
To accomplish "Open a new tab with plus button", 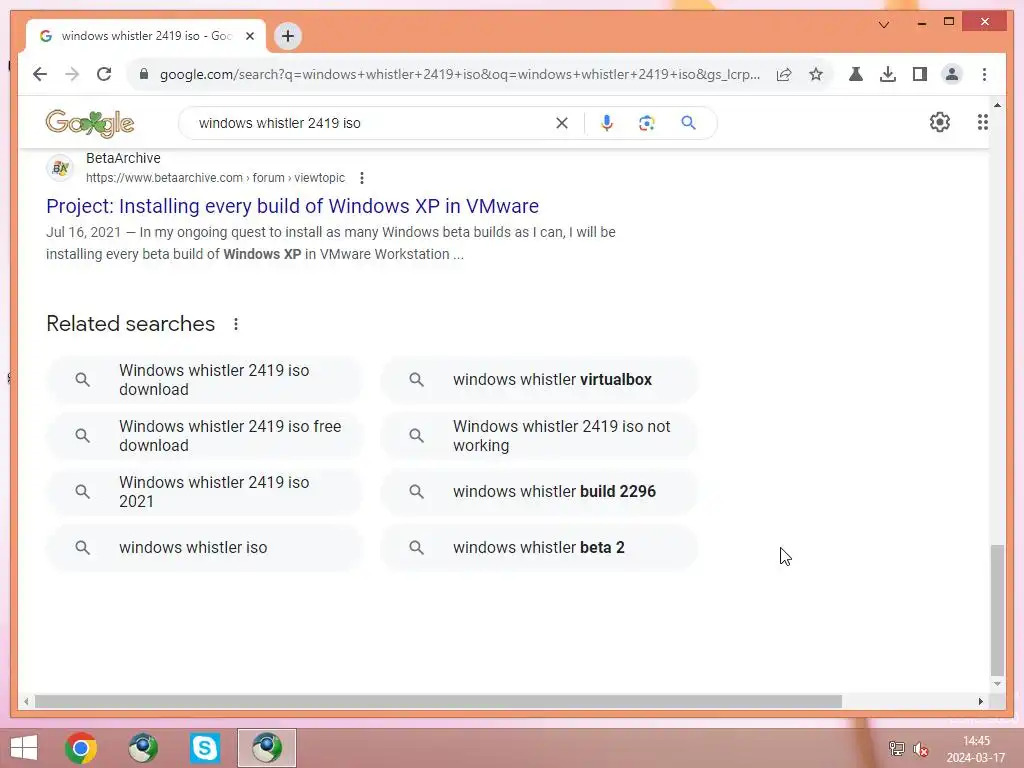I will 288,36.
